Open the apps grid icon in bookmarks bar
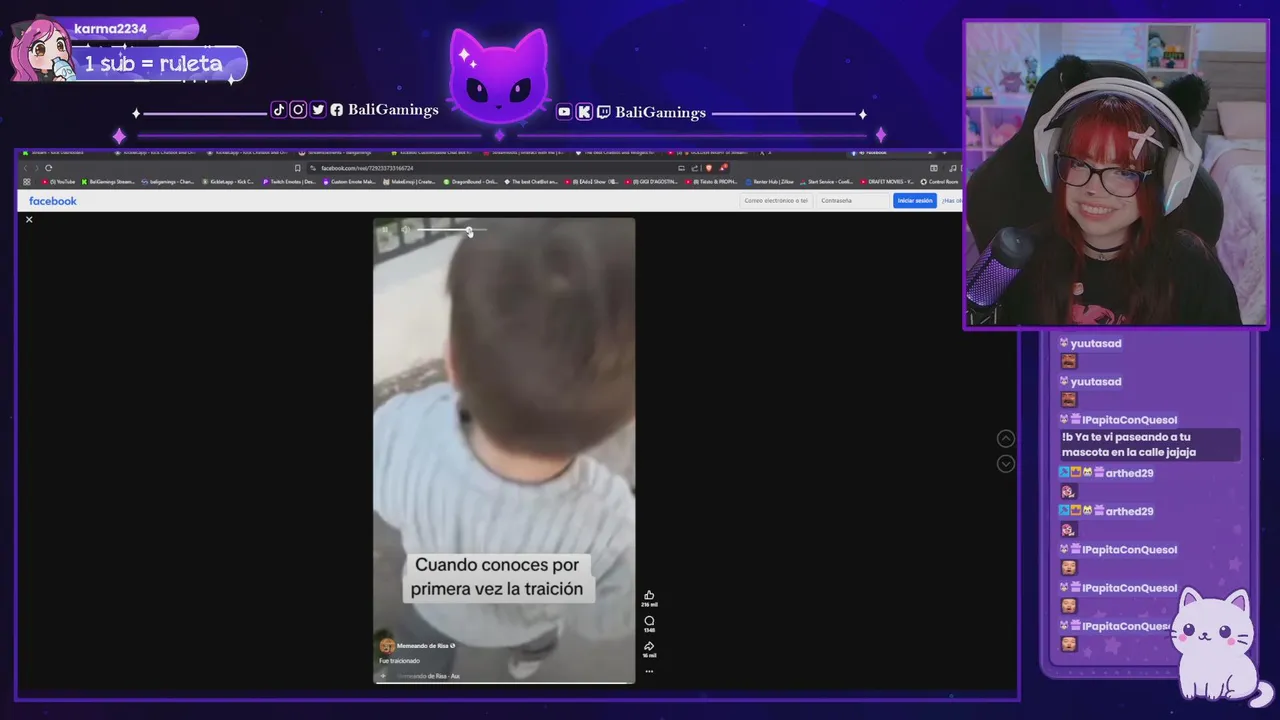 (x=28, y=182)
